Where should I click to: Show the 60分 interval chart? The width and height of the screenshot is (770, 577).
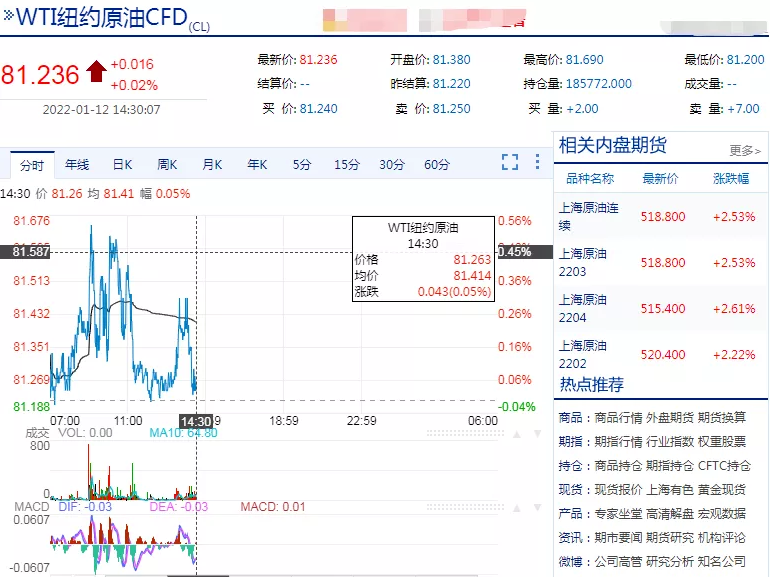[437, 165]
